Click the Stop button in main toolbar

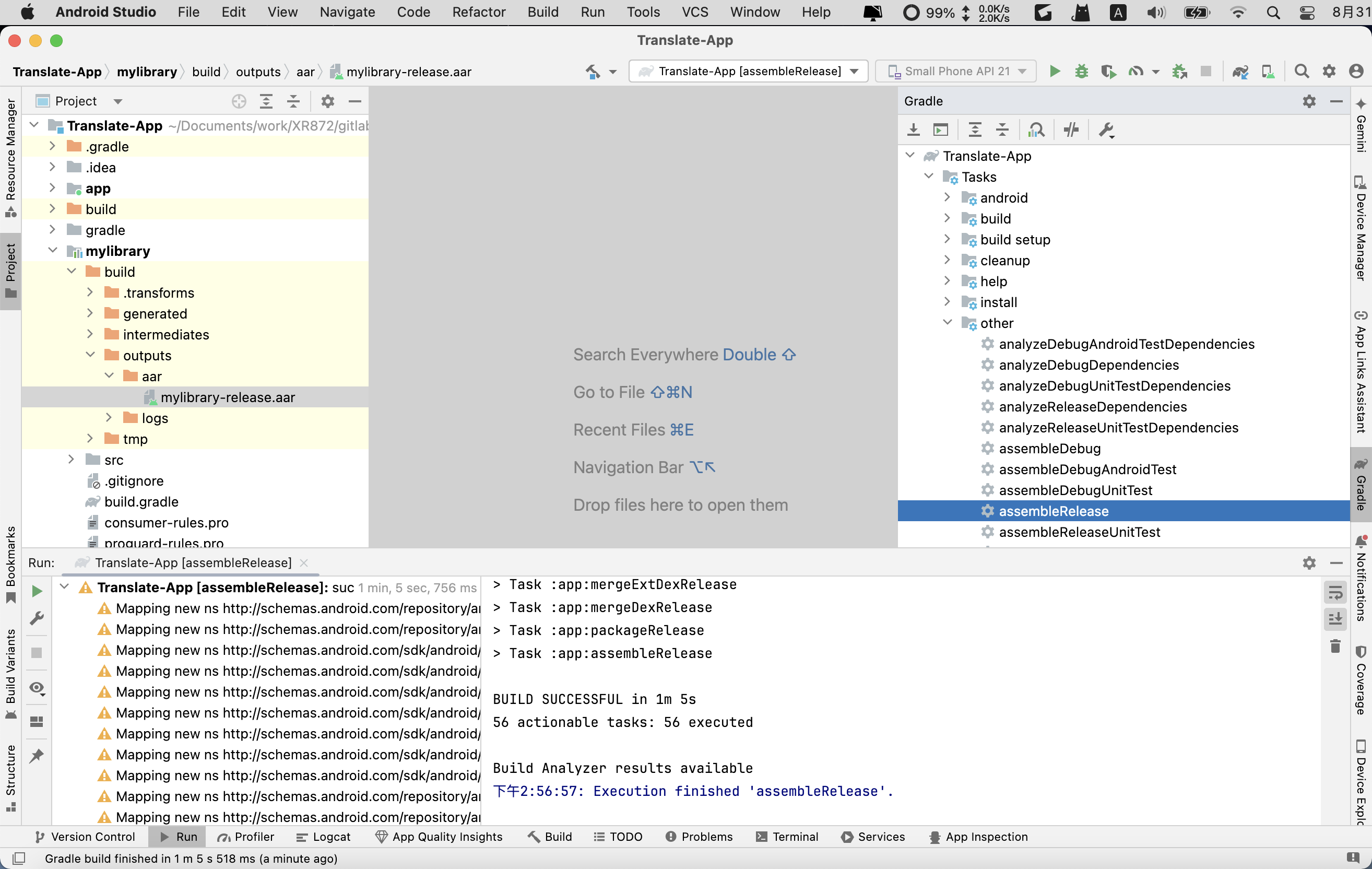[1205, 71]
